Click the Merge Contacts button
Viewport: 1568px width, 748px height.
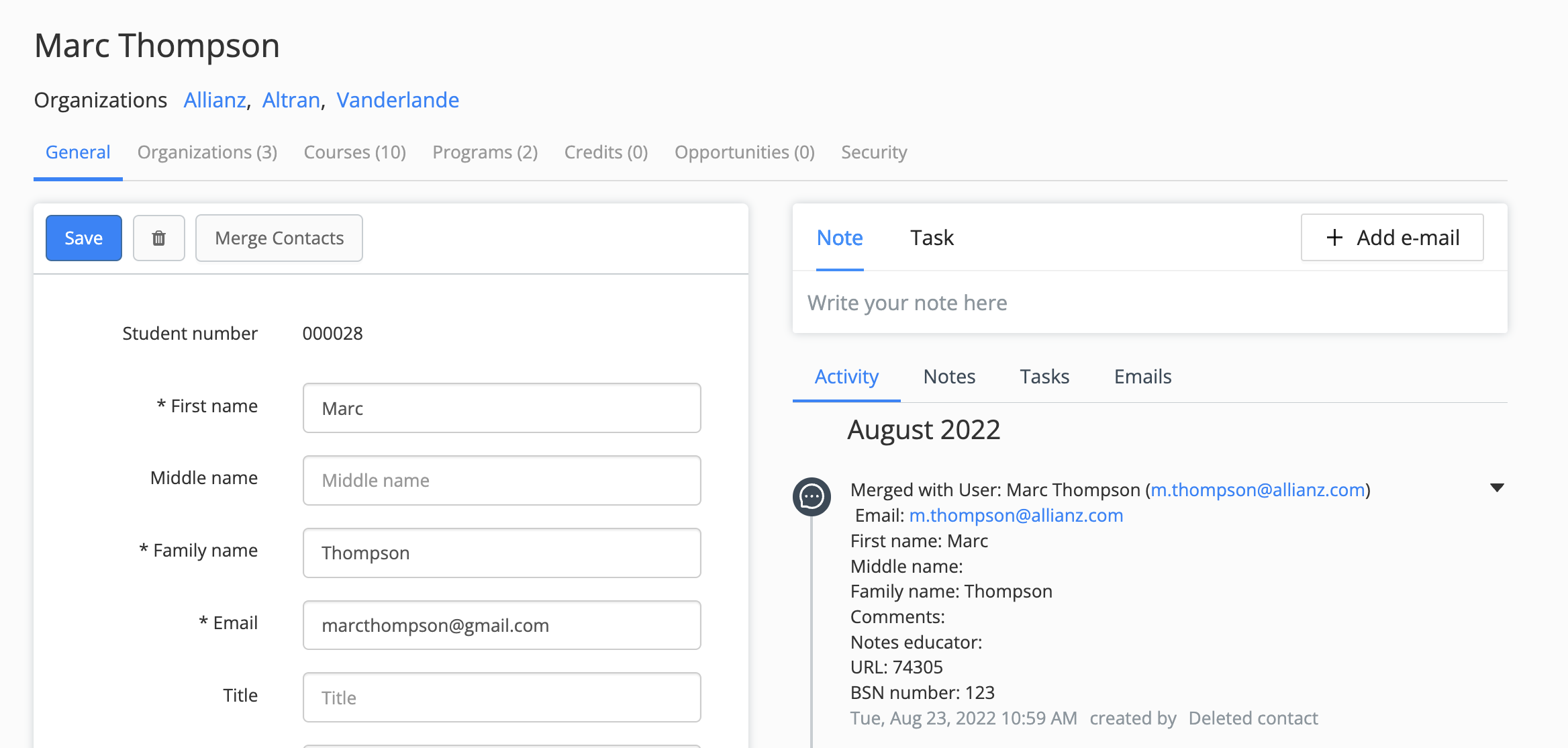279,238
